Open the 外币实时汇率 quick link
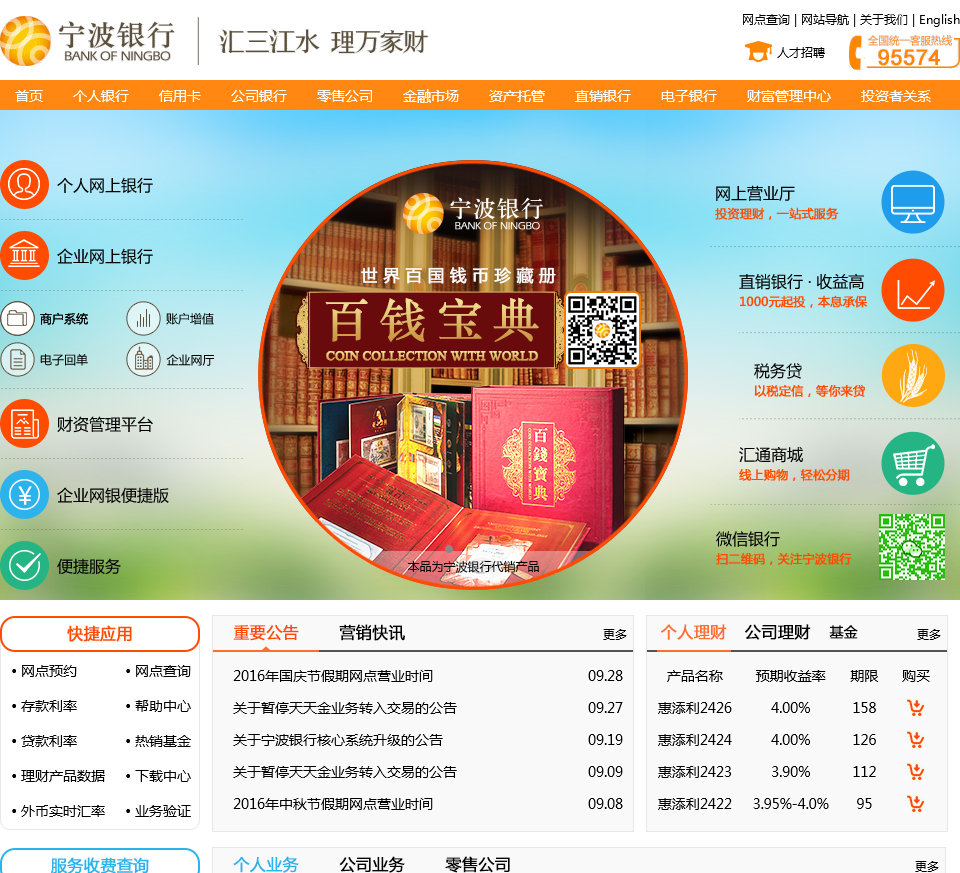960x873 pixels. pyautogui.click(x=62, y=811)
